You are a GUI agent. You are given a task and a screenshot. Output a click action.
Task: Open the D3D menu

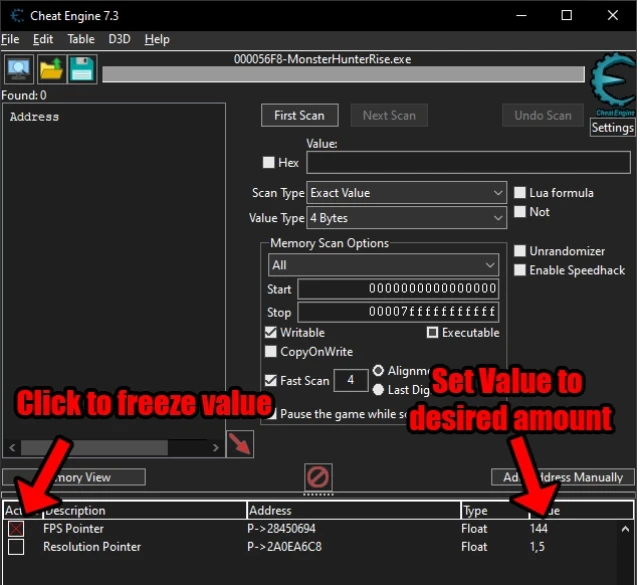click(x=120, y=39)
